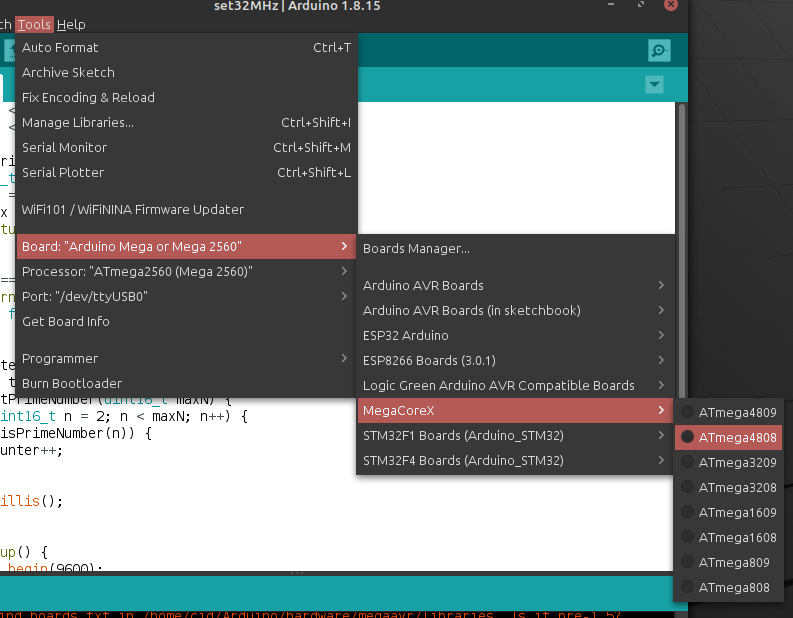Close the Arduino window
The image size is (793, 618).
[x=671, y=5]
